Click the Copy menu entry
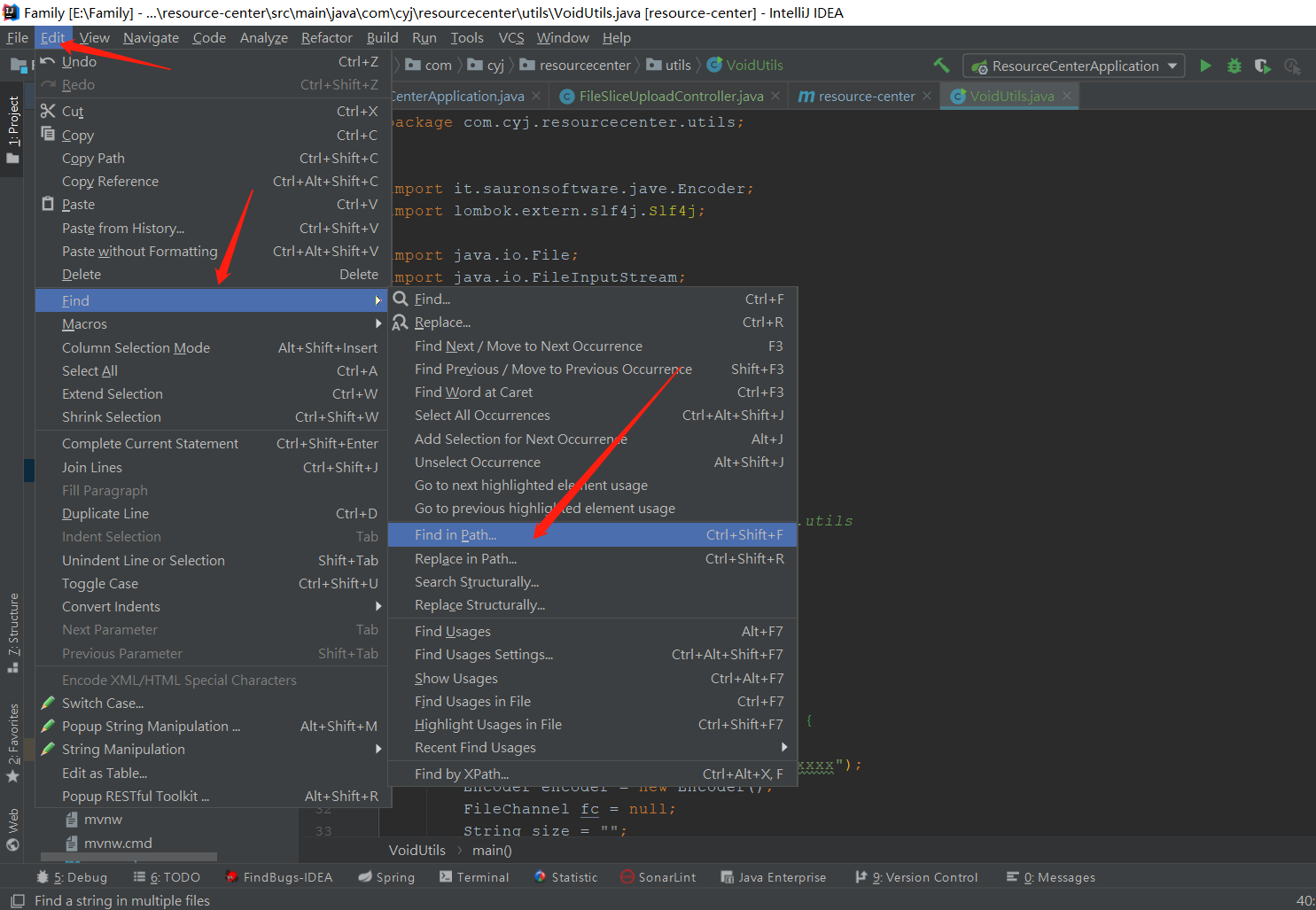The width and height of the screenshot is (1316, 910). [x=212, y=135]
